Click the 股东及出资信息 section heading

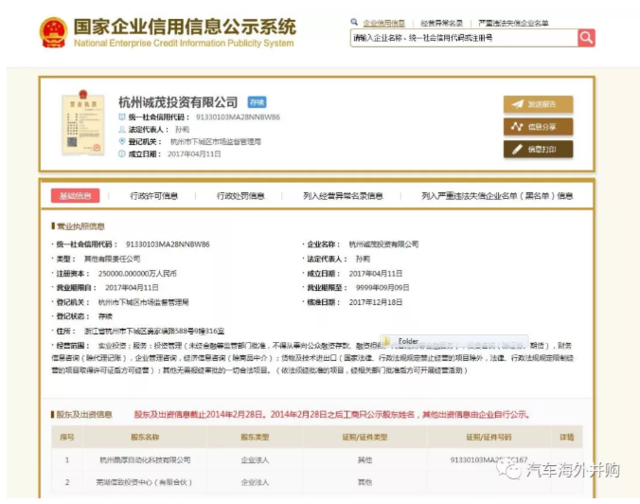pos(84,415)
